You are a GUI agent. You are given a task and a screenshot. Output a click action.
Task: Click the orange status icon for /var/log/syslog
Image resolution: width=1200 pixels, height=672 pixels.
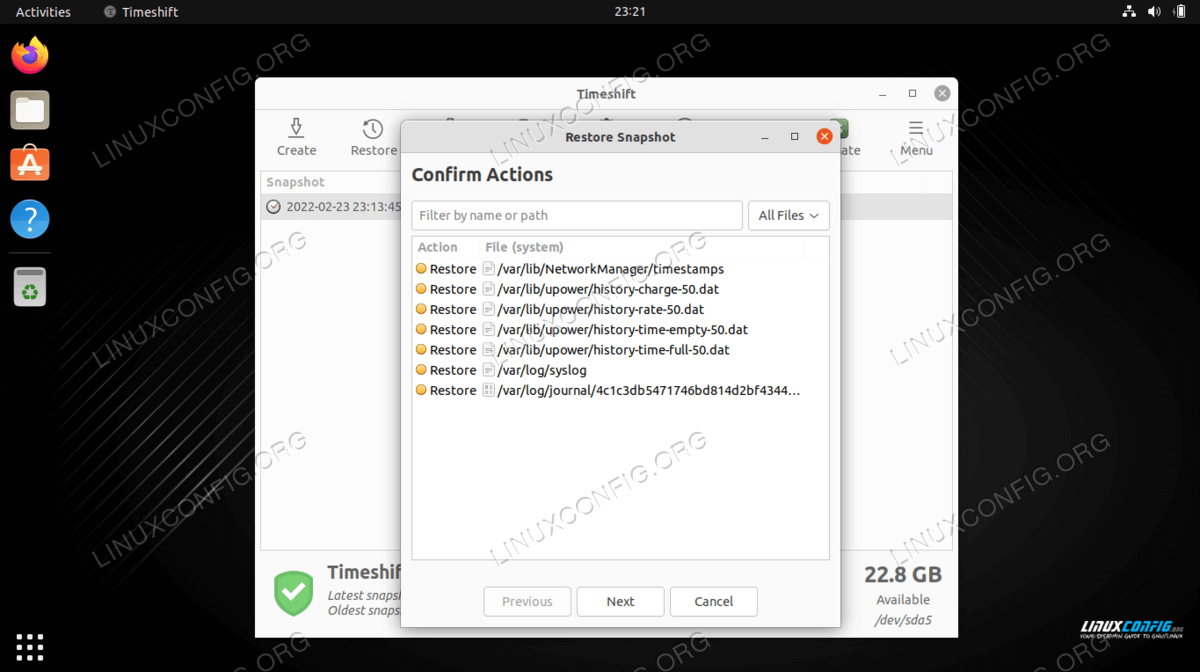(421, 370)
